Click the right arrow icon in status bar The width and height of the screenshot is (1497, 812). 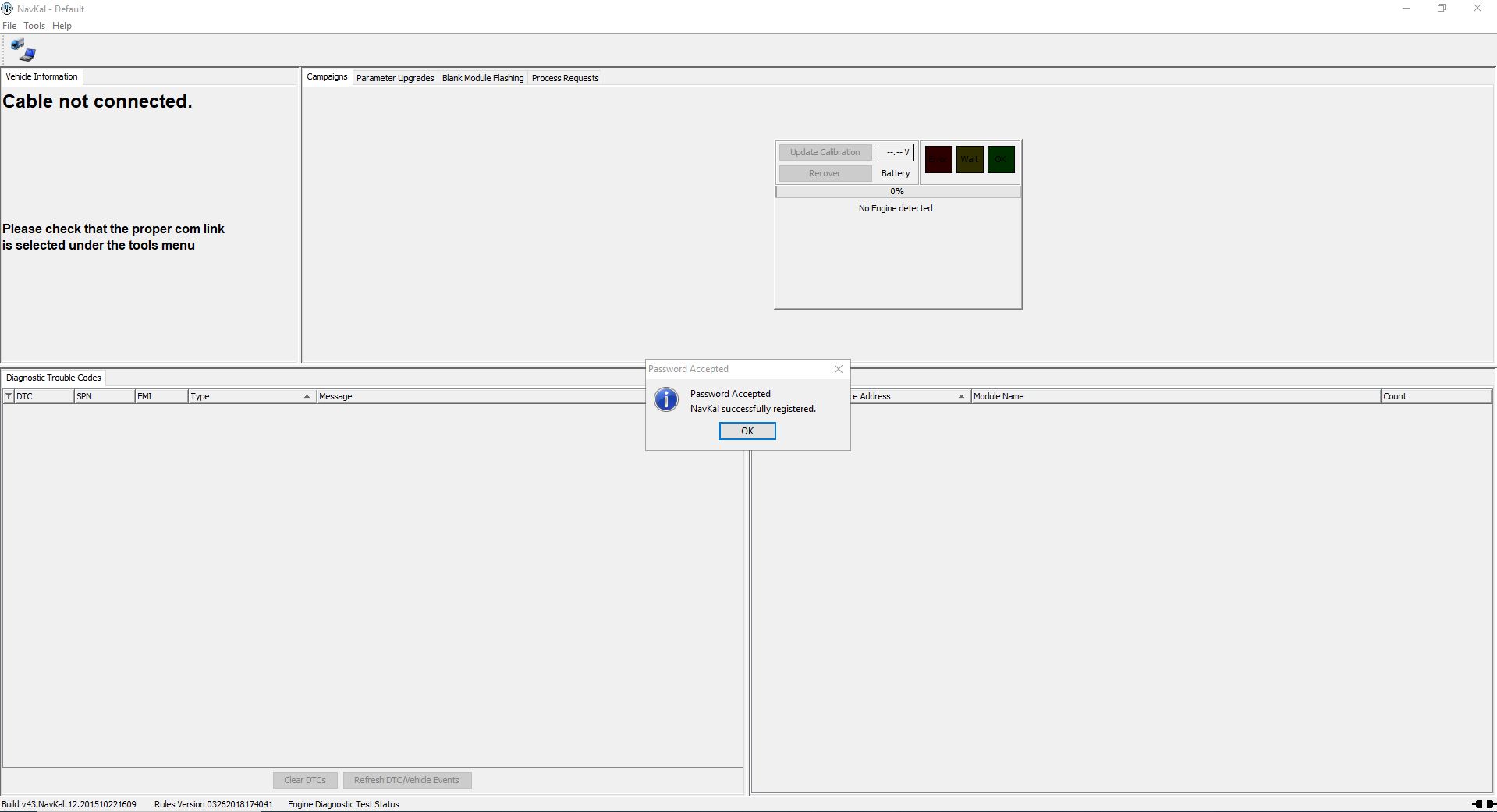pyautogui.click(x=1491, y=803)
